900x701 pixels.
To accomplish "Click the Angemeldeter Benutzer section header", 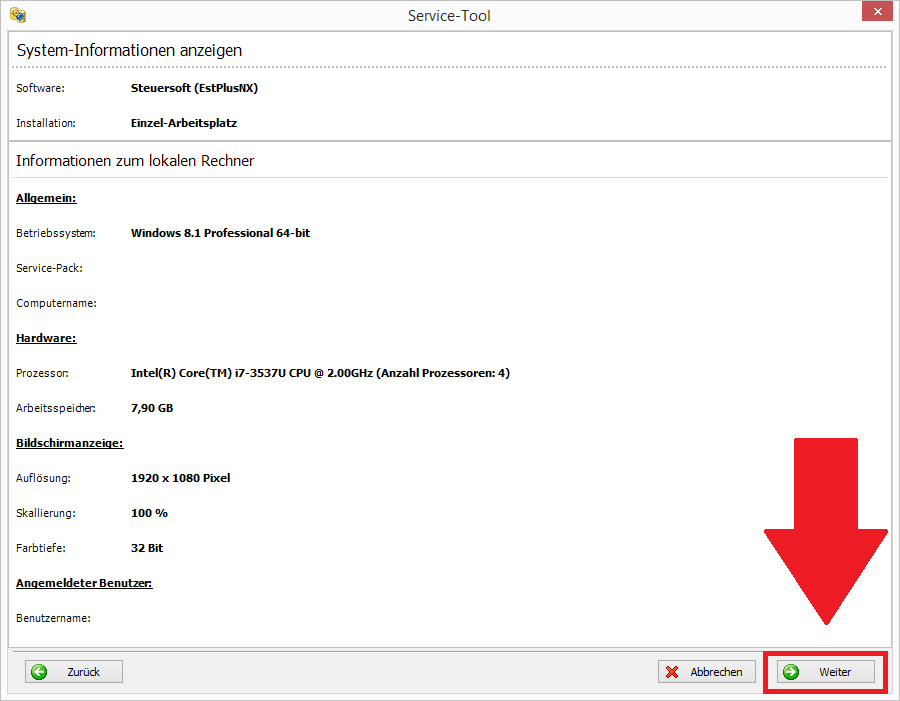I will pos(84,583).
